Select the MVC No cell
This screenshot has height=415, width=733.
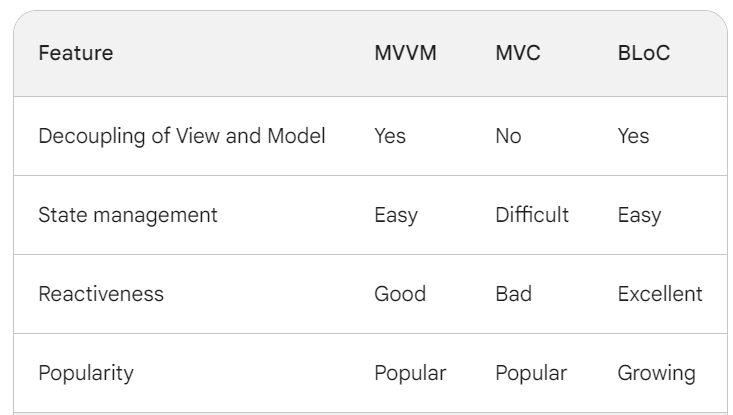(508, 136)
